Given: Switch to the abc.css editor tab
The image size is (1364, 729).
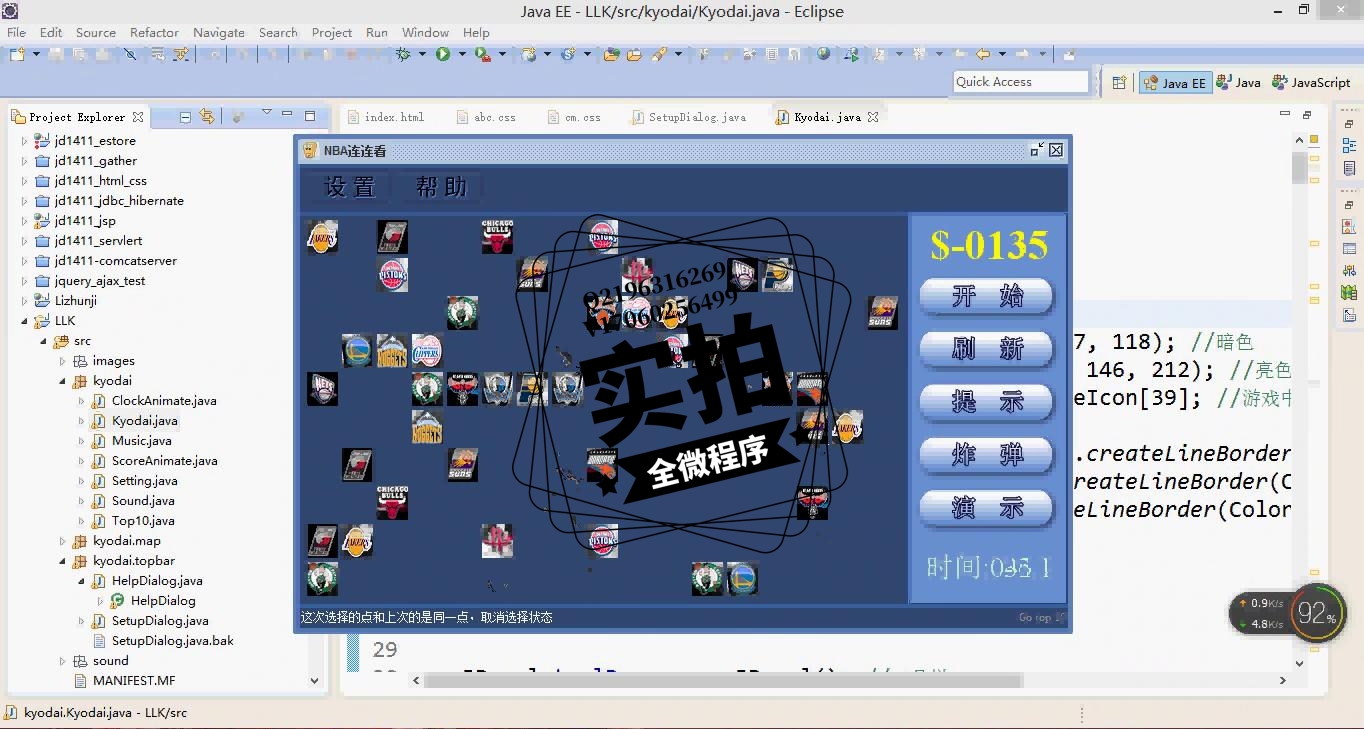Looking at the screenshot, I should (487, 117).
